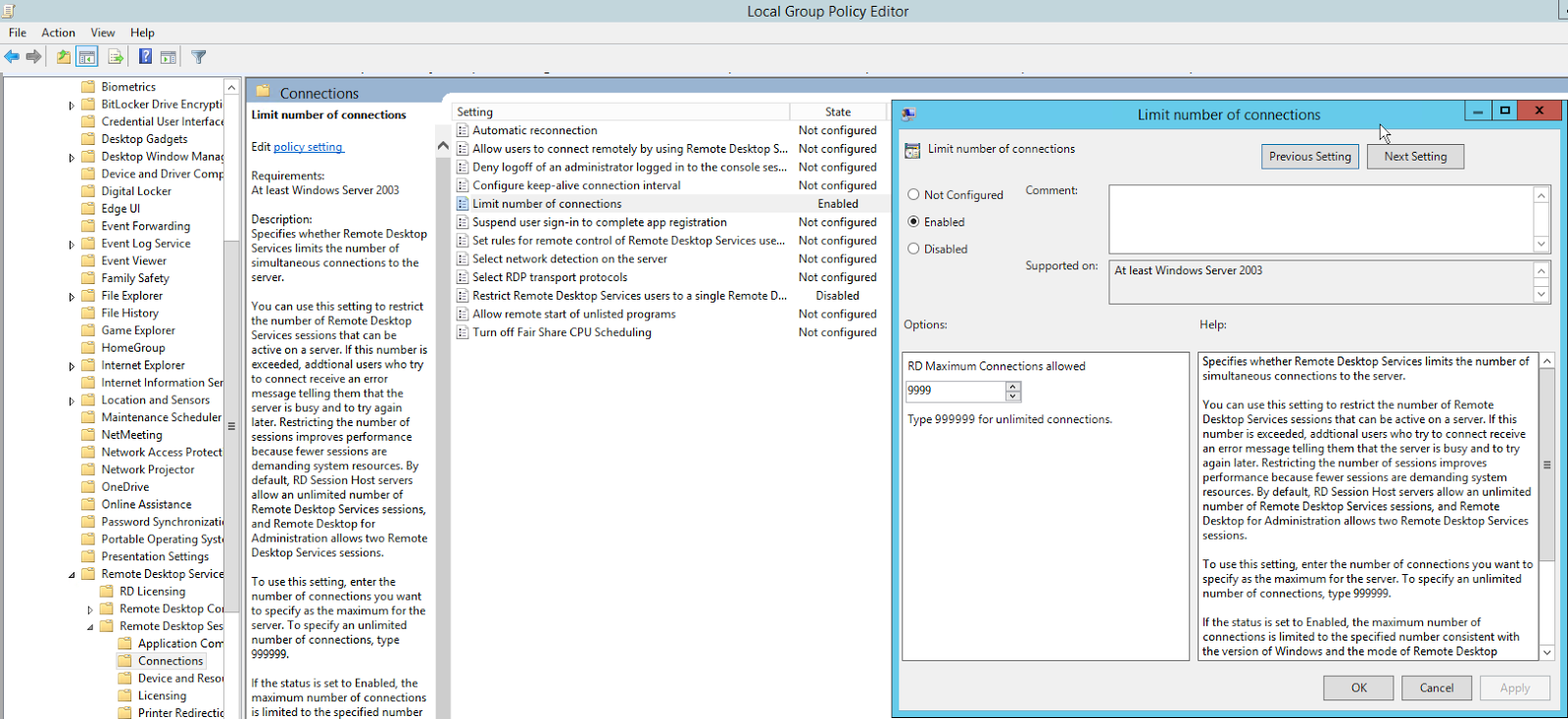The image size is (1568, 719).
Task: Click the Up one level folder icon
Action: pyautogui.click(x=64, y=57)
